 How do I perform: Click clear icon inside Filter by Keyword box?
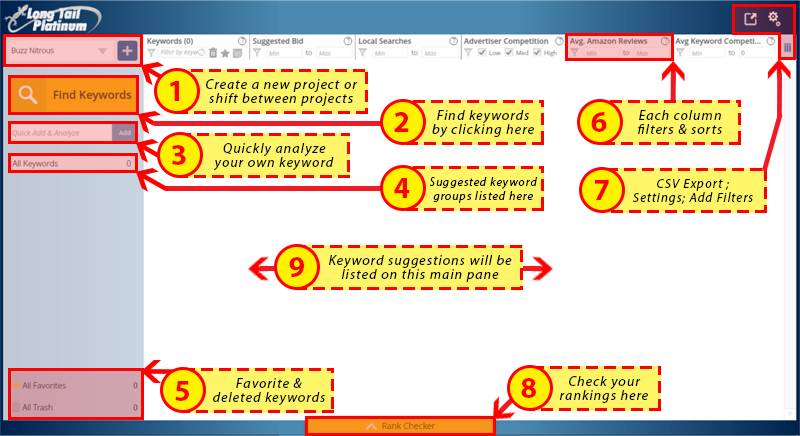coord(202,53)
